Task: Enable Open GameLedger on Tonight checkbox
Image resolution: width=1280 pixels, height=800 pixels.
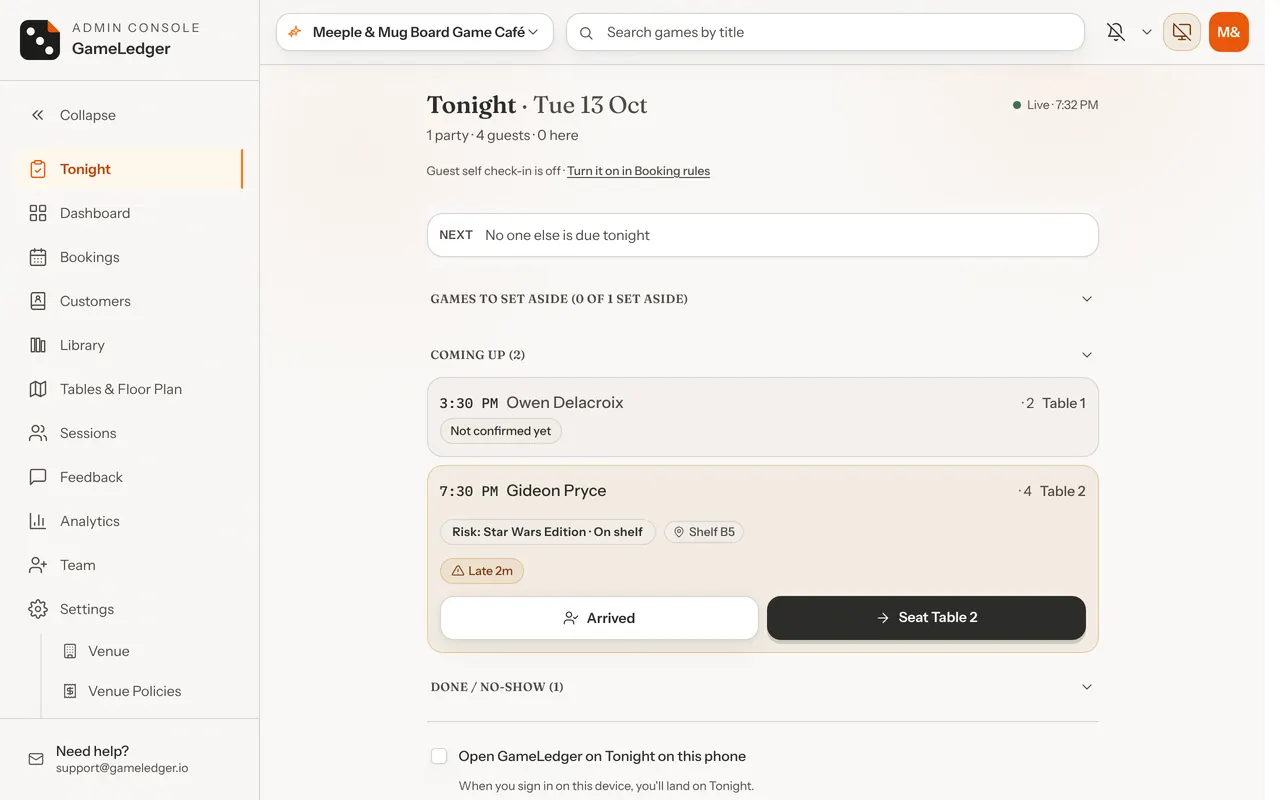Action: coord(439,756)
